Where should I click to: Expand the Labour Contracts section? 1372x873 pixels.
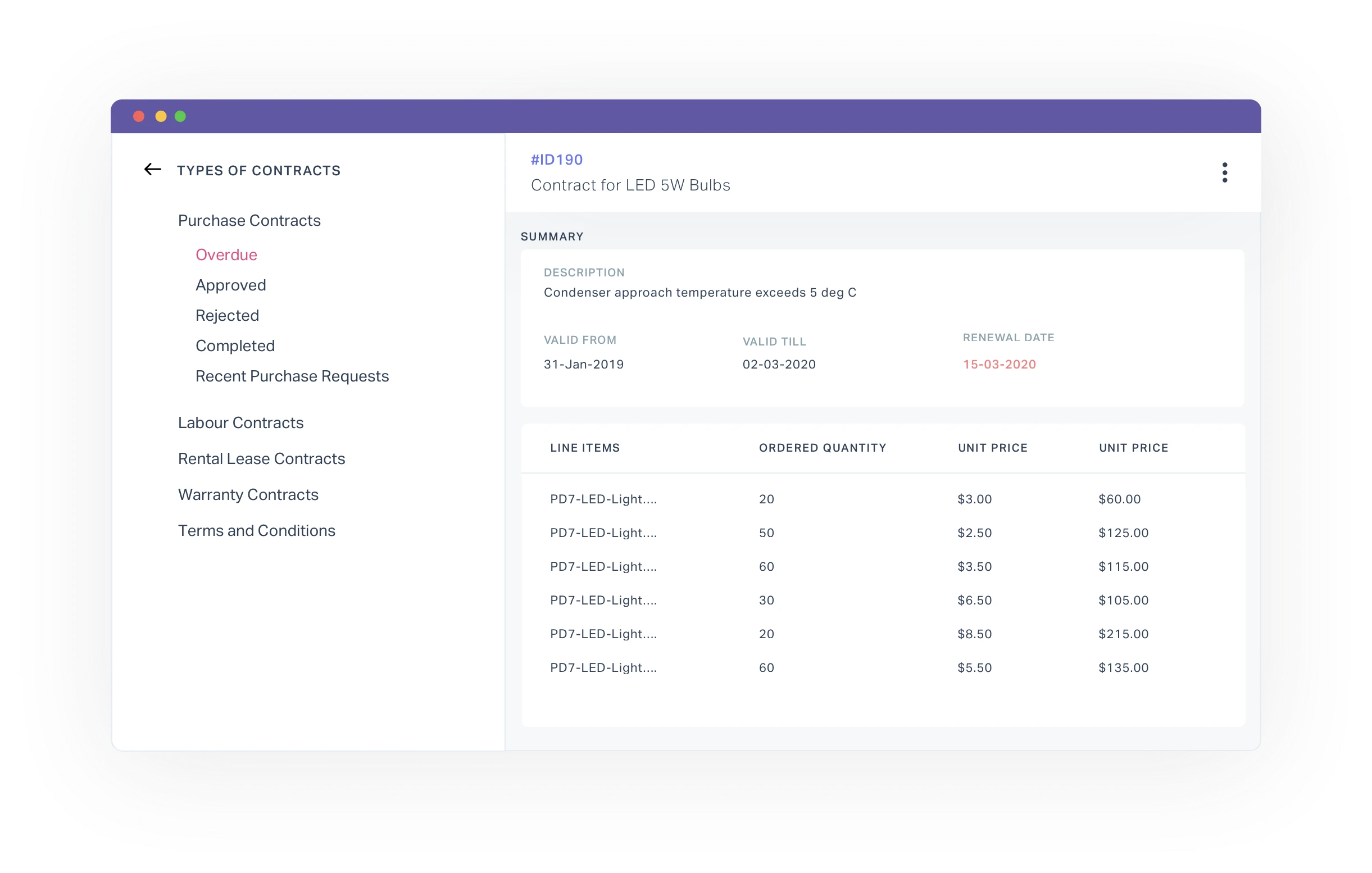(x=240, y=422)
